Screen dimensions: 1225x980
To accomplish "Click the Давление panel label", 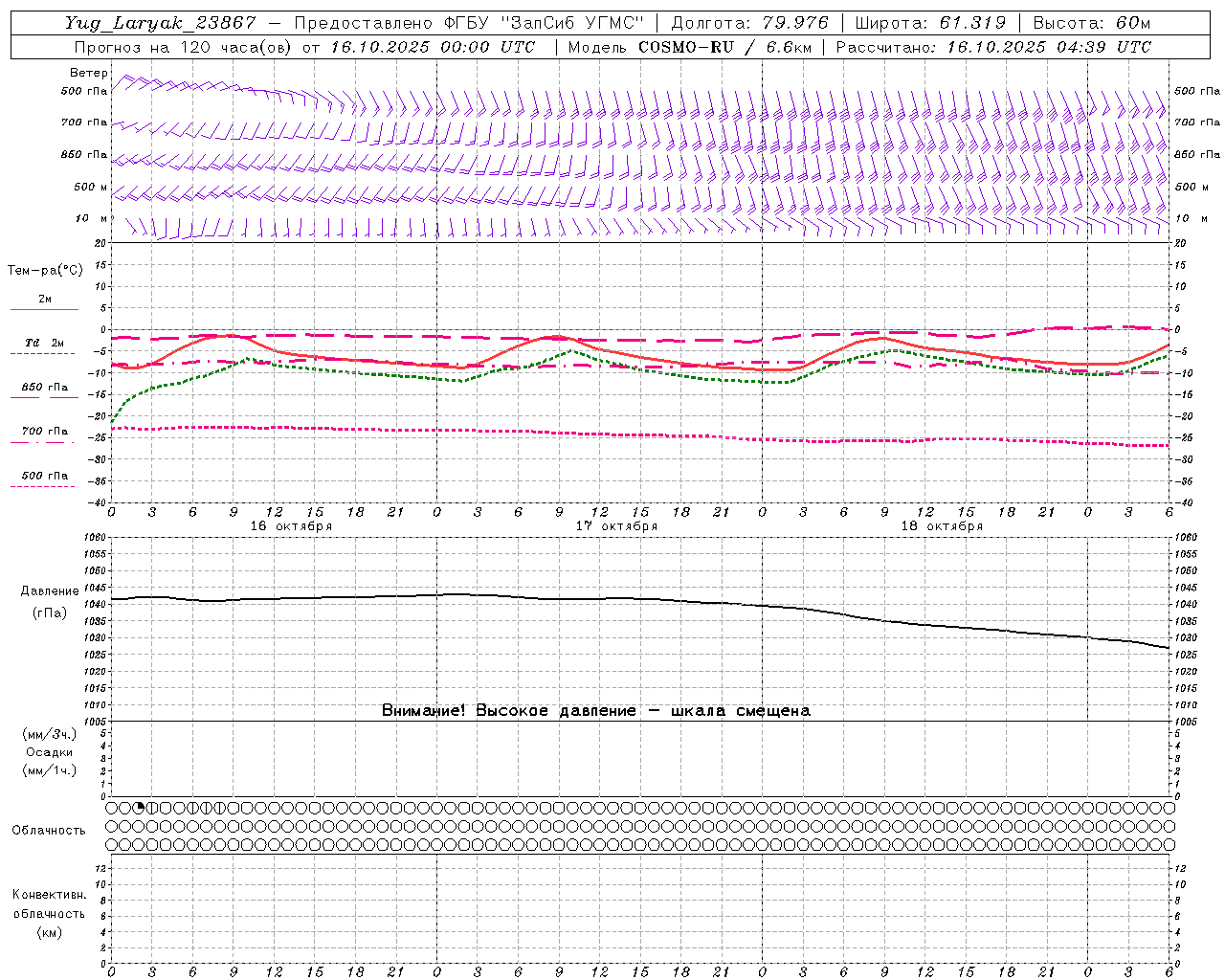I will click(x=49, y=590).
